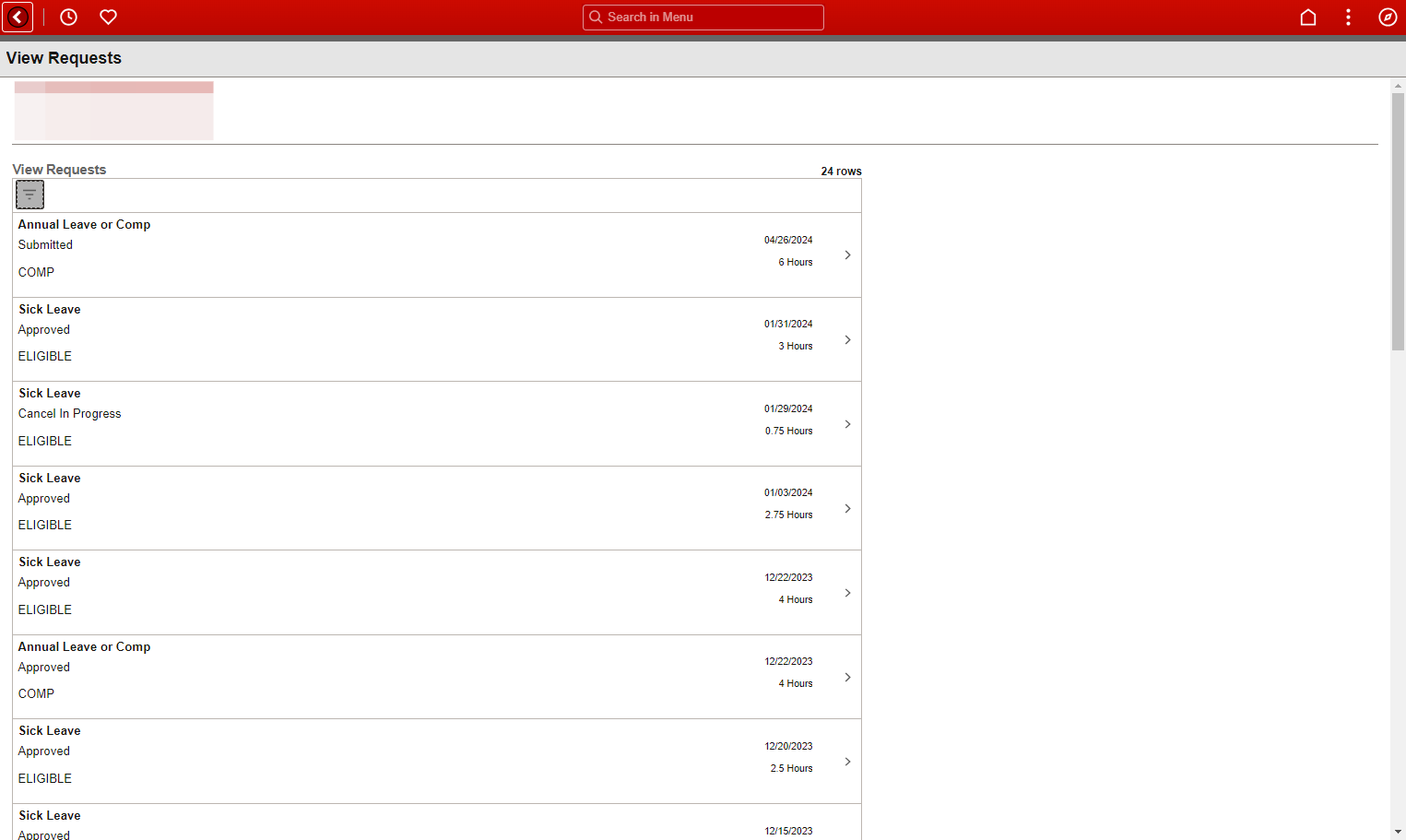Click the scrollbar down arrow
1406x840 pixels.
1398,832
